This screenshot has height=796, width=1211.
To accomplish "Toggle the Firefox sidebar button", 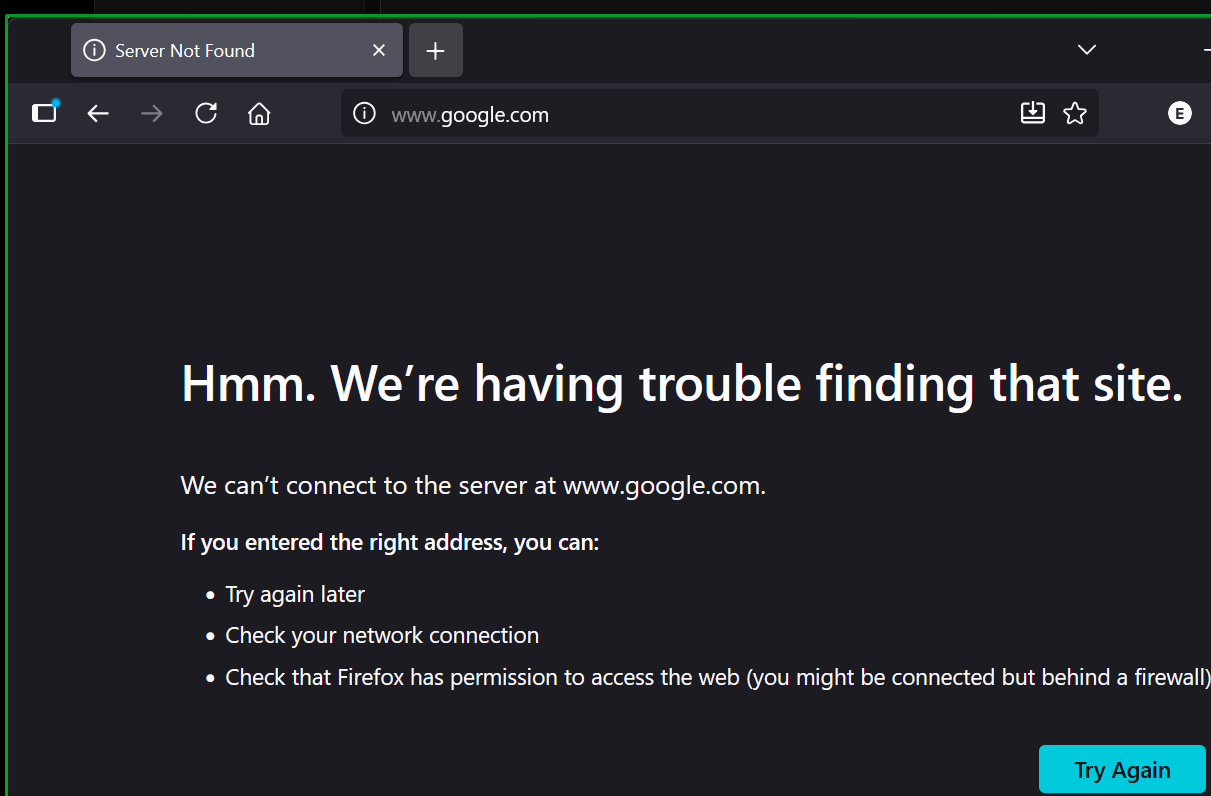I will click(44, 113).
